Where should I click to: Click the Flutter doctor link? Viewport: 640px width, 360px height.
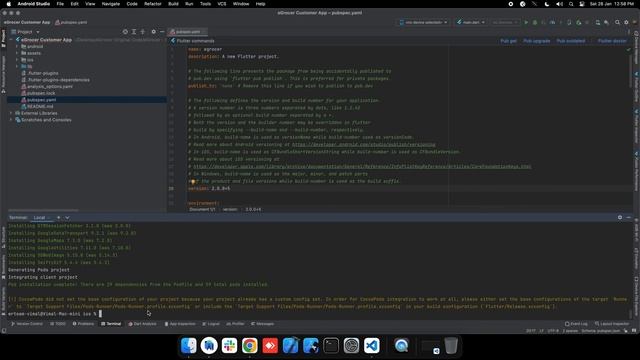point(612,41)
